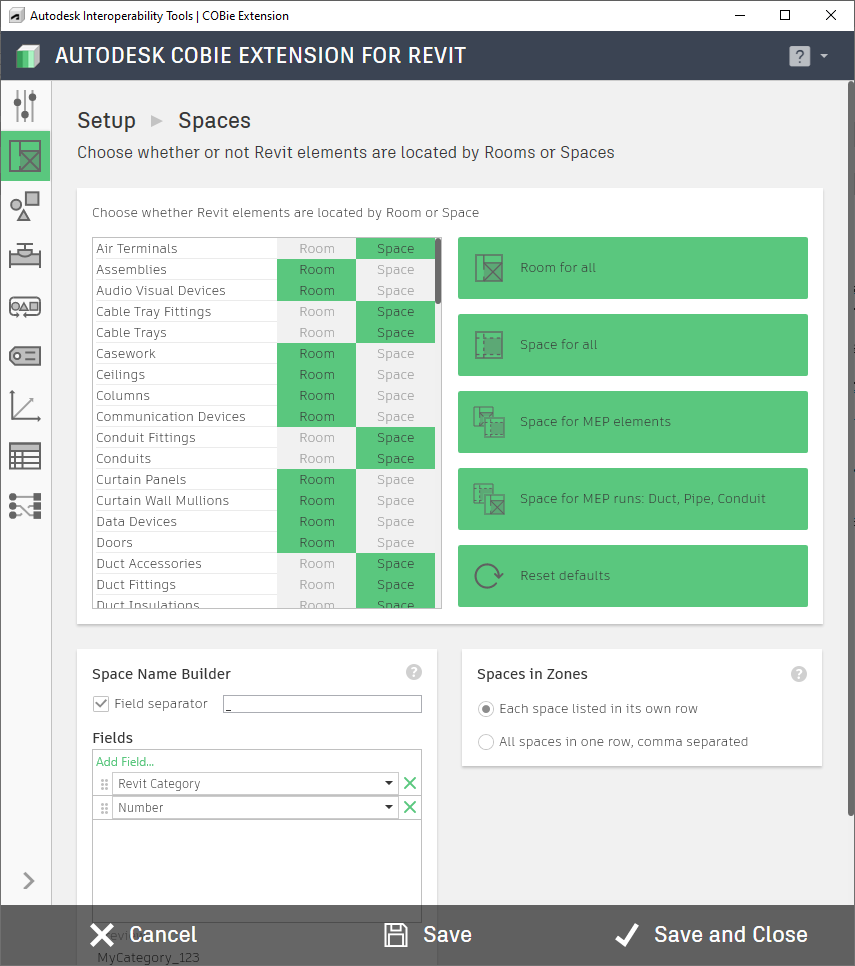The width and height of the screenshot is (855, 966).
Task: Open the help menu dropdown in header
Action: (808, 56)
